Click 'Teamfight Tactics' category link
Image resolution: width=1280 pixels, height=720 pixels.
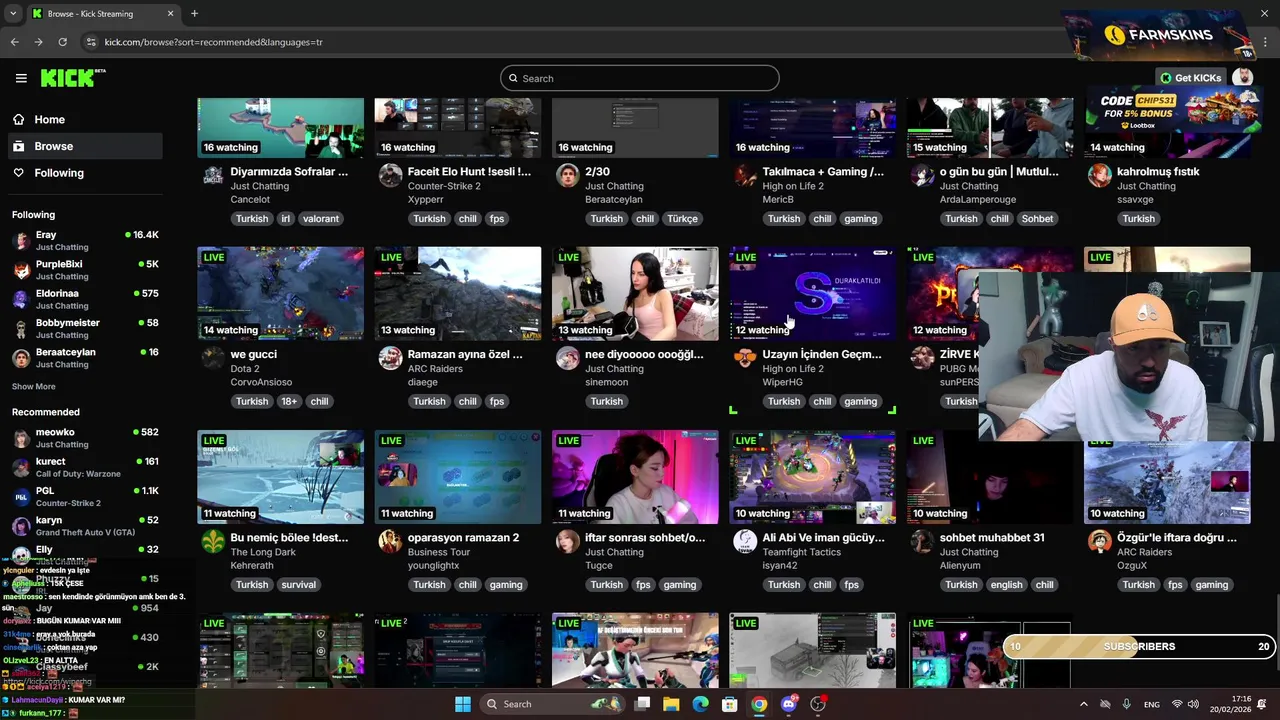[801, 552]
